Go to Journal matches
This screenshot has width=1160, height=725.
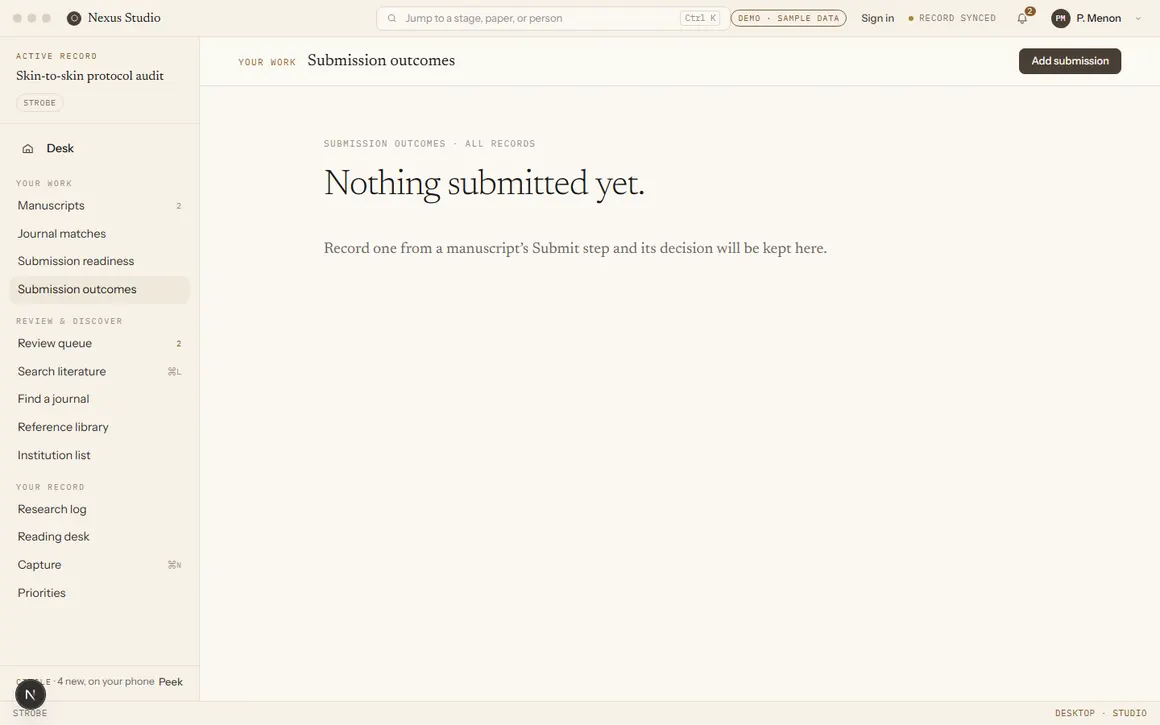click(x=99, y=234)
